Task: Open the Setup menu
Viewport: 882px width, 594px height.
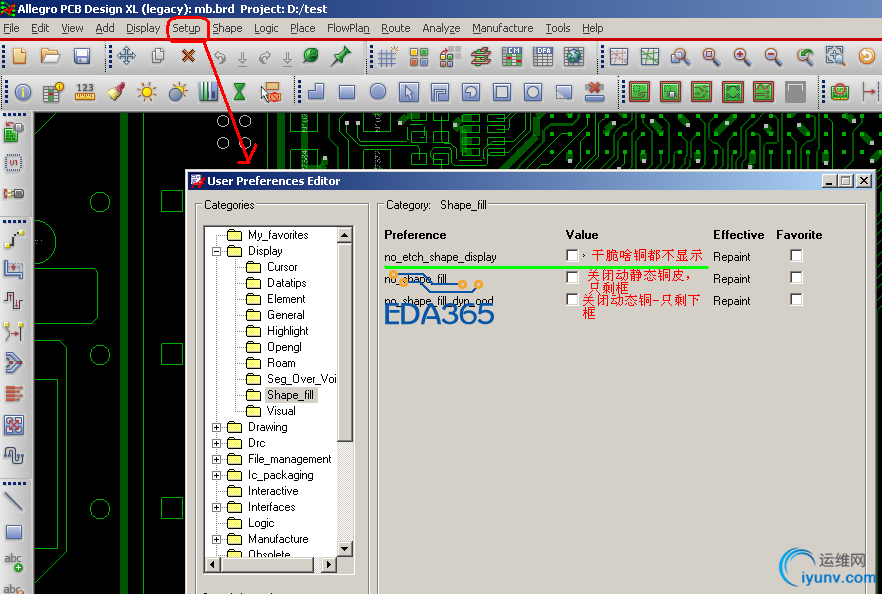Action: pyautogui.click(x=186, y=28)
